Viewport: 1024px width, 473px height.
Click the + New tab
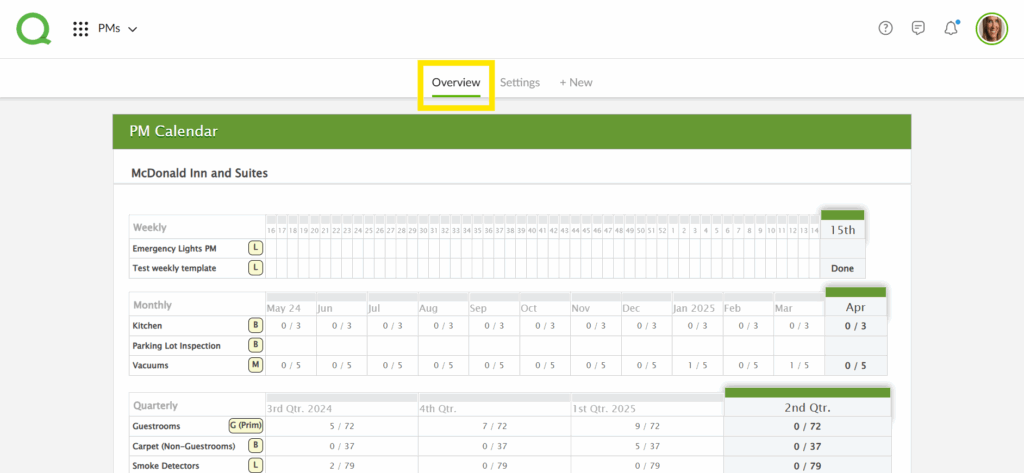point(576,82)
